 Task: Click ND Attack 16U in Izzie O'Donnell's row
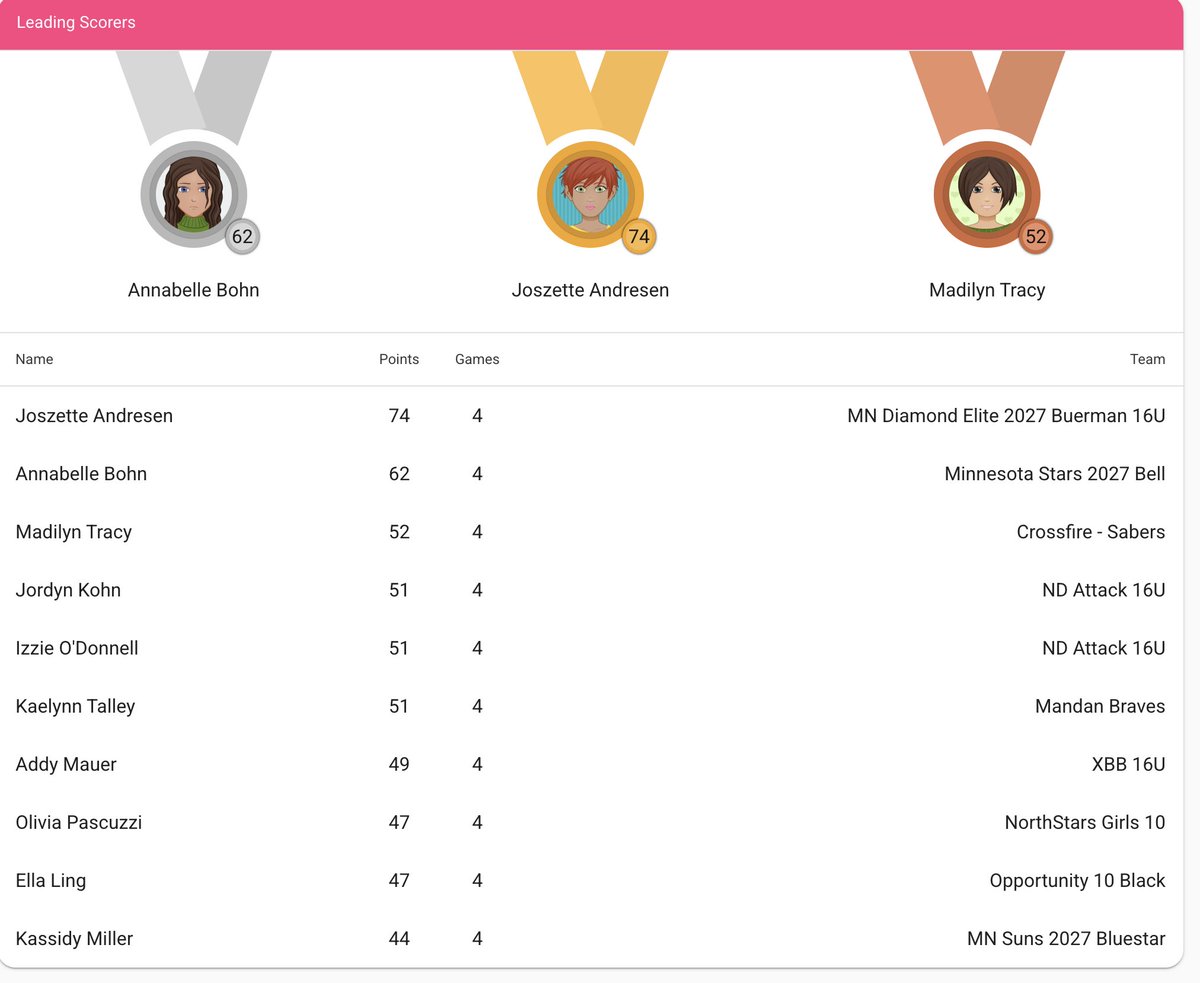tap(1104, 648)
